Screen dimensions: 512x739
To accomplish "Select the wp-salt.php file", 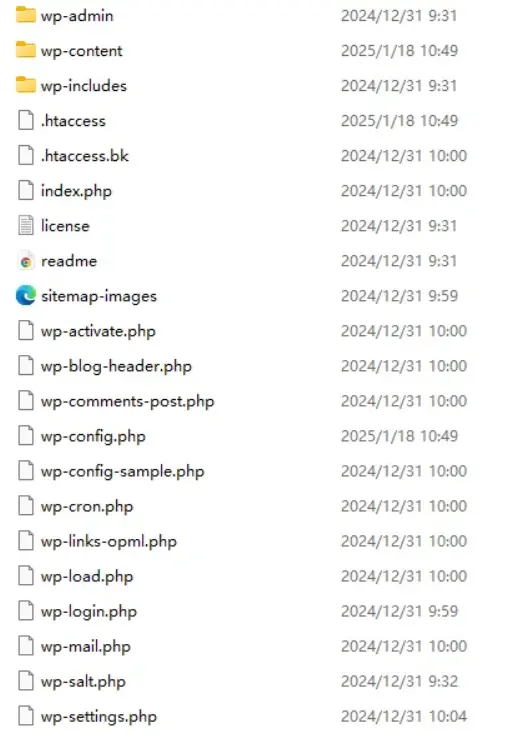I will click(83, 682).
